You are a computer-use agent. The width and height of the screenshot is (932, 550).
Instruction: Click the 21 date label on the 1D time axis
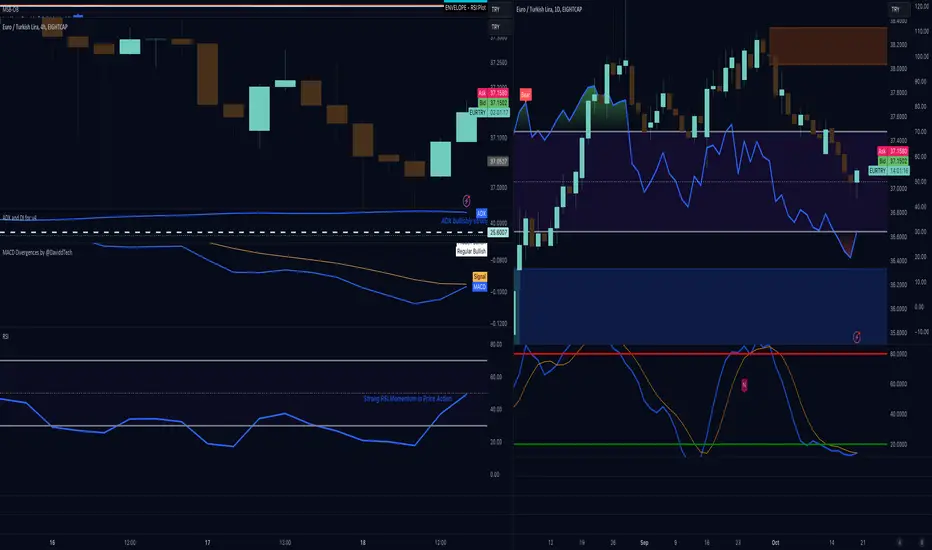tap(863, 542)
